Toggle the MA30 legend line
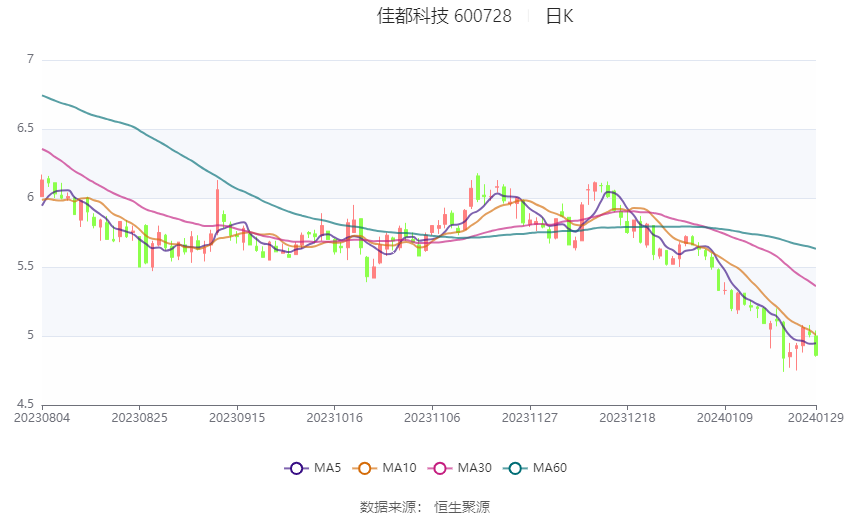The image size is (850, 517). click(x=460, y=468)
